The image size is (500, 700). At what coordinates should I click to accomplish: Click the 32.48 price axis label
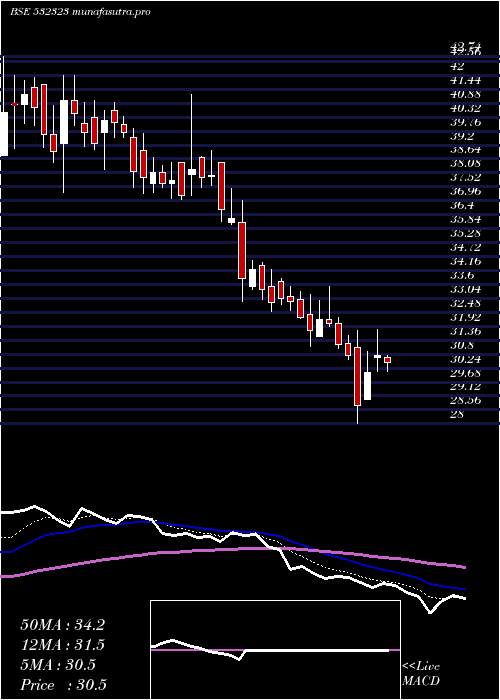click(466, 303)
